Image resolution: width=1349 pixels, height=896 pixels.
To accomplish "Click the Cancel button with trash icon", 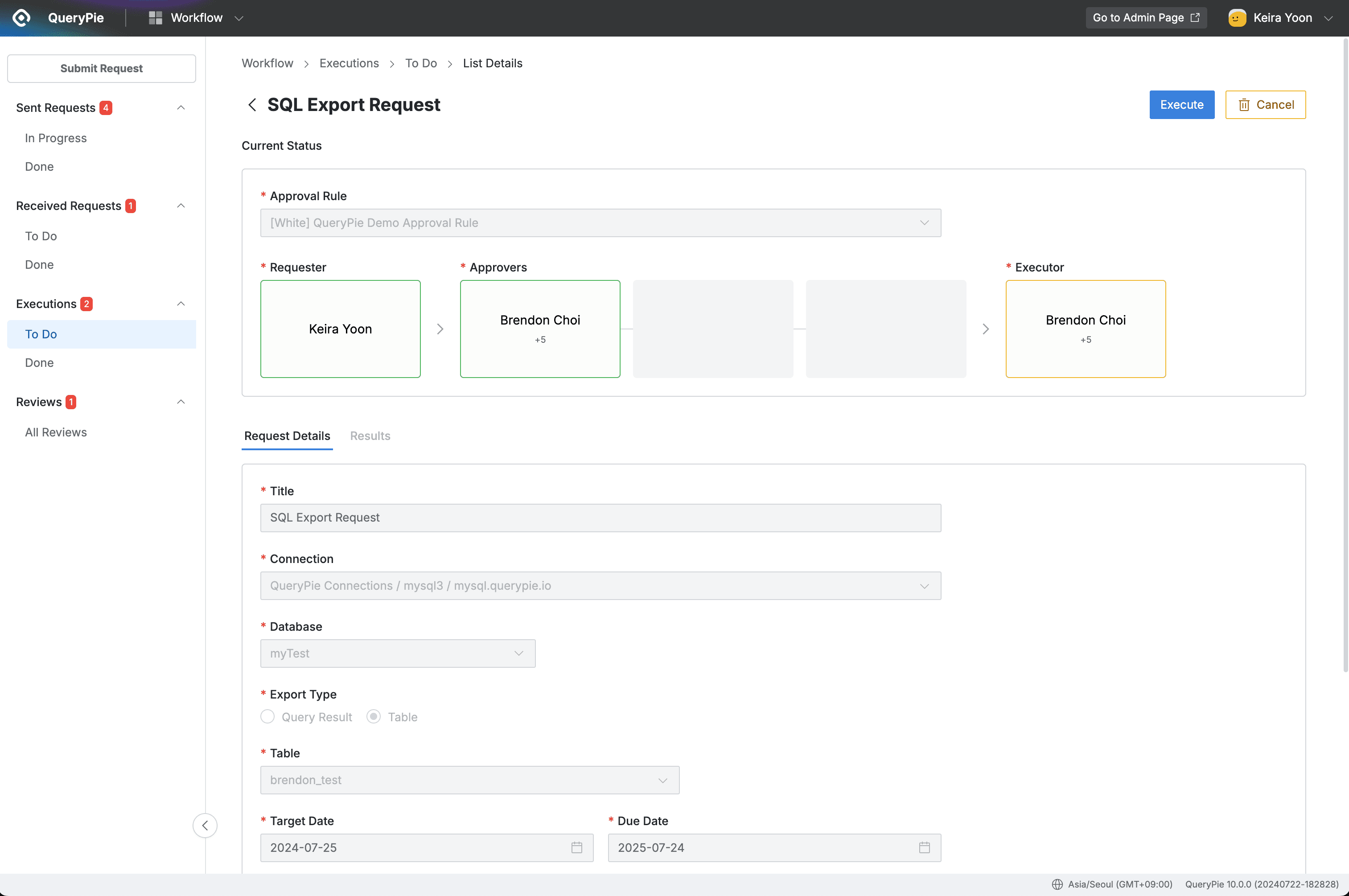I will coord(1265,105).
